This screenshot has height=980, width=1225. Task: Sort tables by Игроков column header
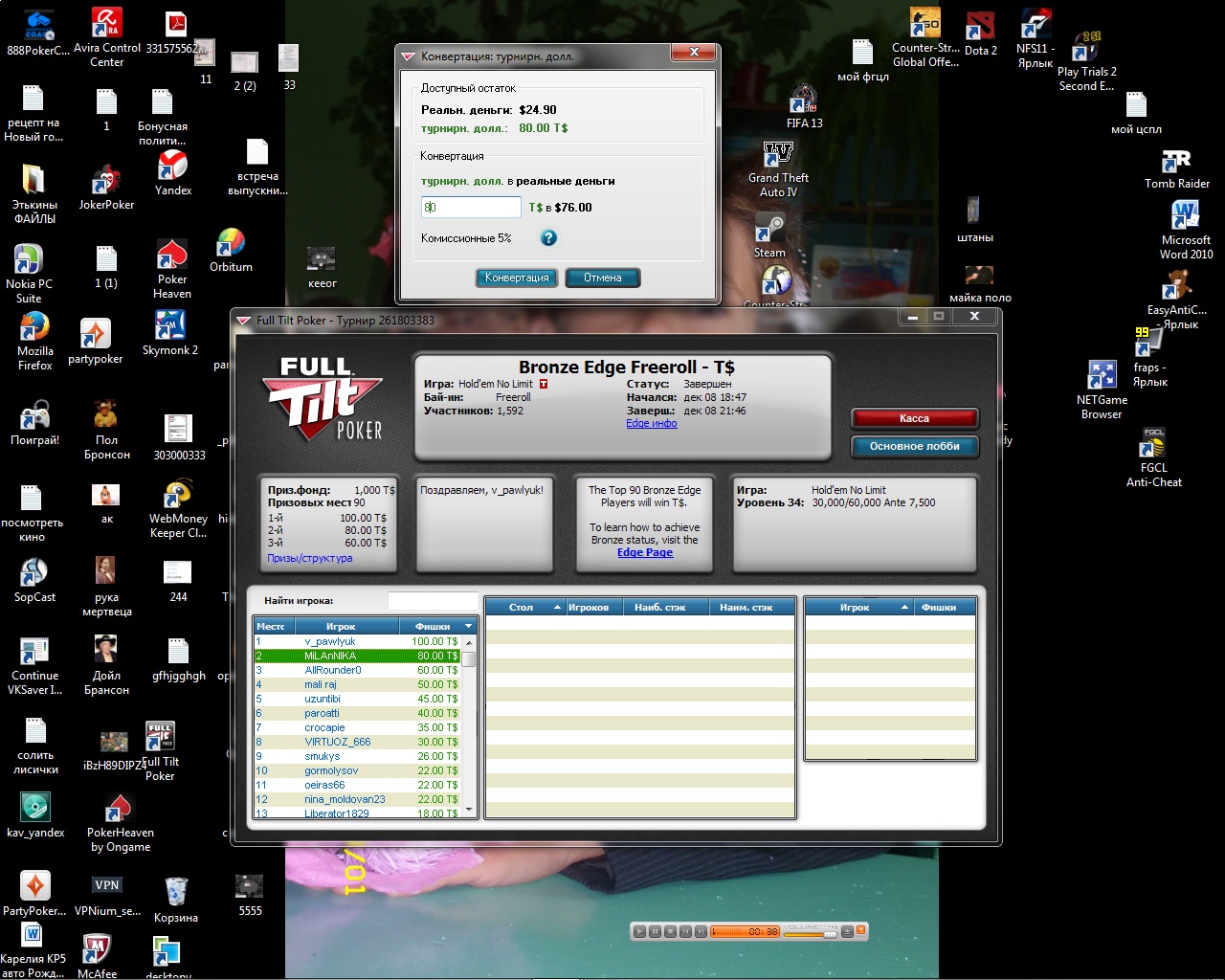593,607
